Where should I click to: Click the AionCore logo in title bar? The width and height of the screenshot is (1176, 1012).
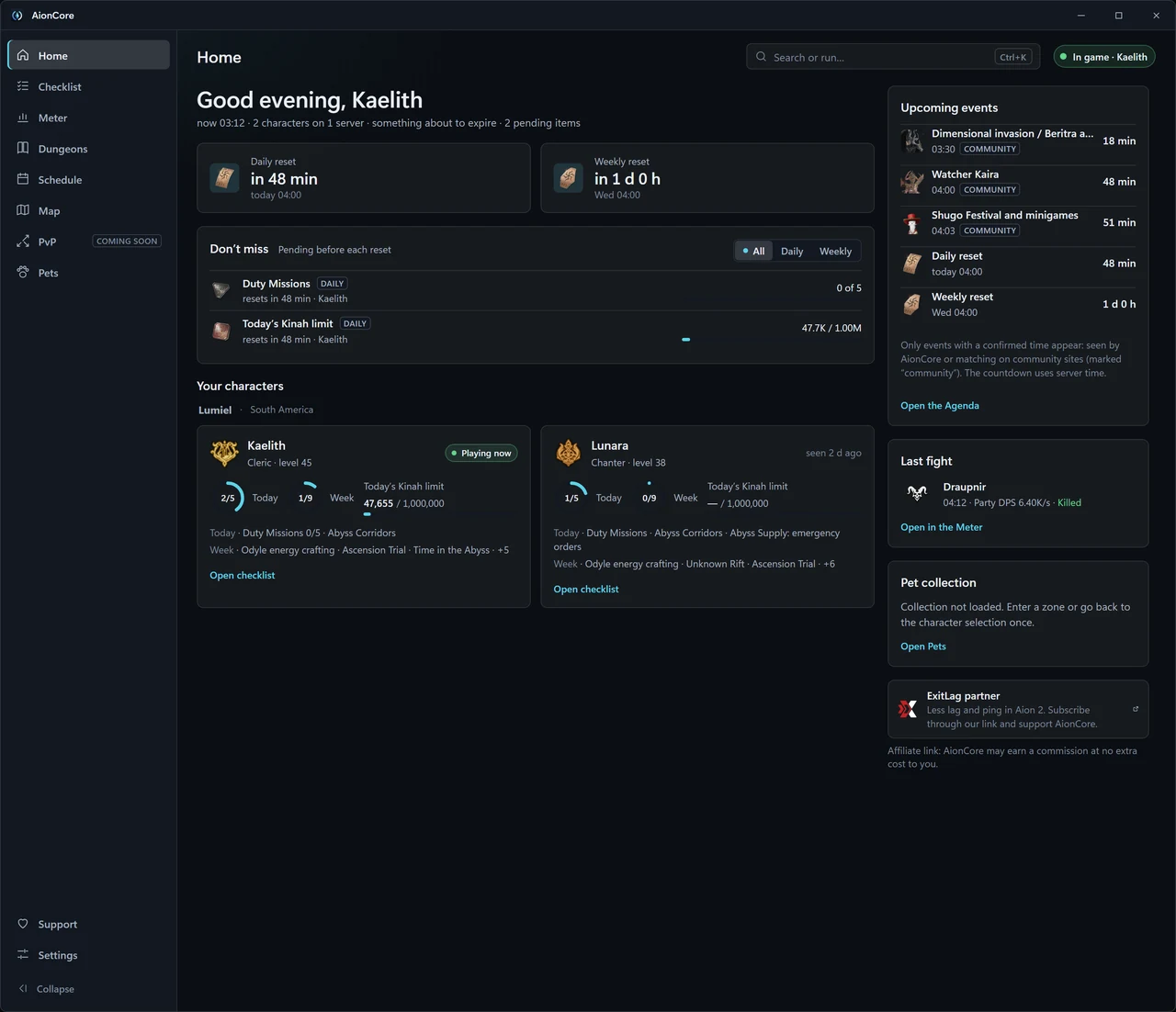[x=17, y=16]
